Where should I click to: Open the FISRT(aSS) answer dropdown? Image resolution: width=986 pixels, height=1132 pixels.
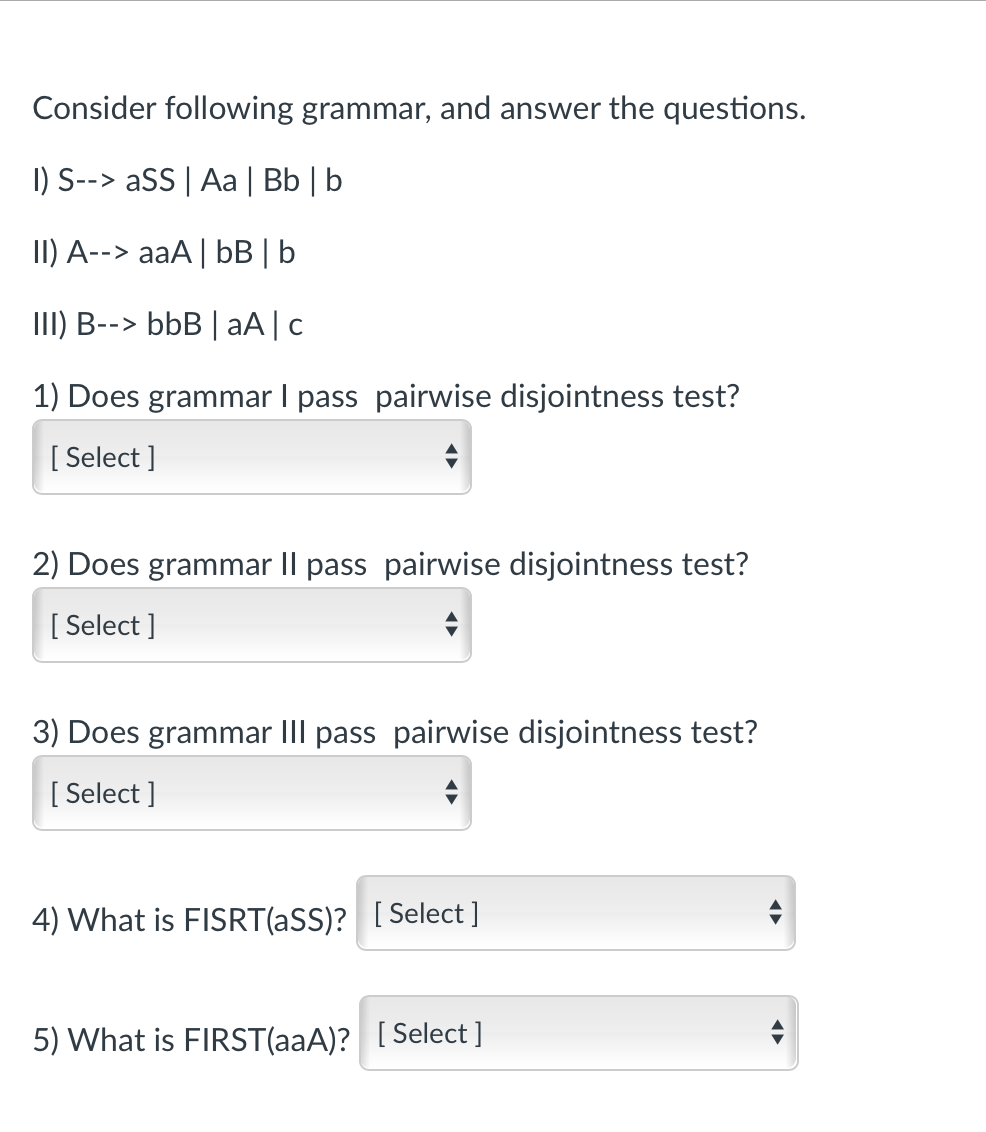click(575, 912)
